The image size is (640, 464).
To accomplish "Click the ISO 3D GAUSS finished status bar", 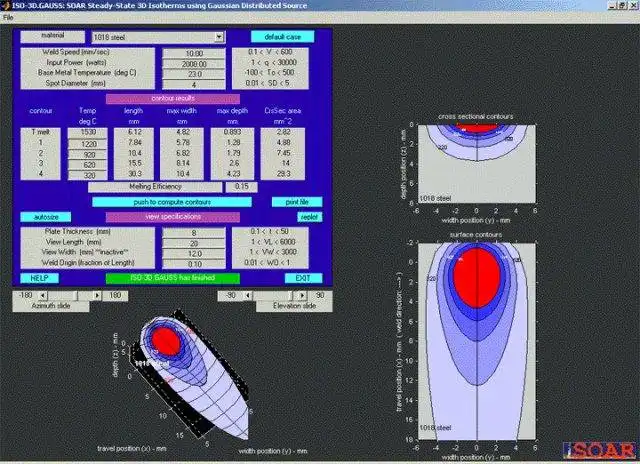I will pos(173,278).
